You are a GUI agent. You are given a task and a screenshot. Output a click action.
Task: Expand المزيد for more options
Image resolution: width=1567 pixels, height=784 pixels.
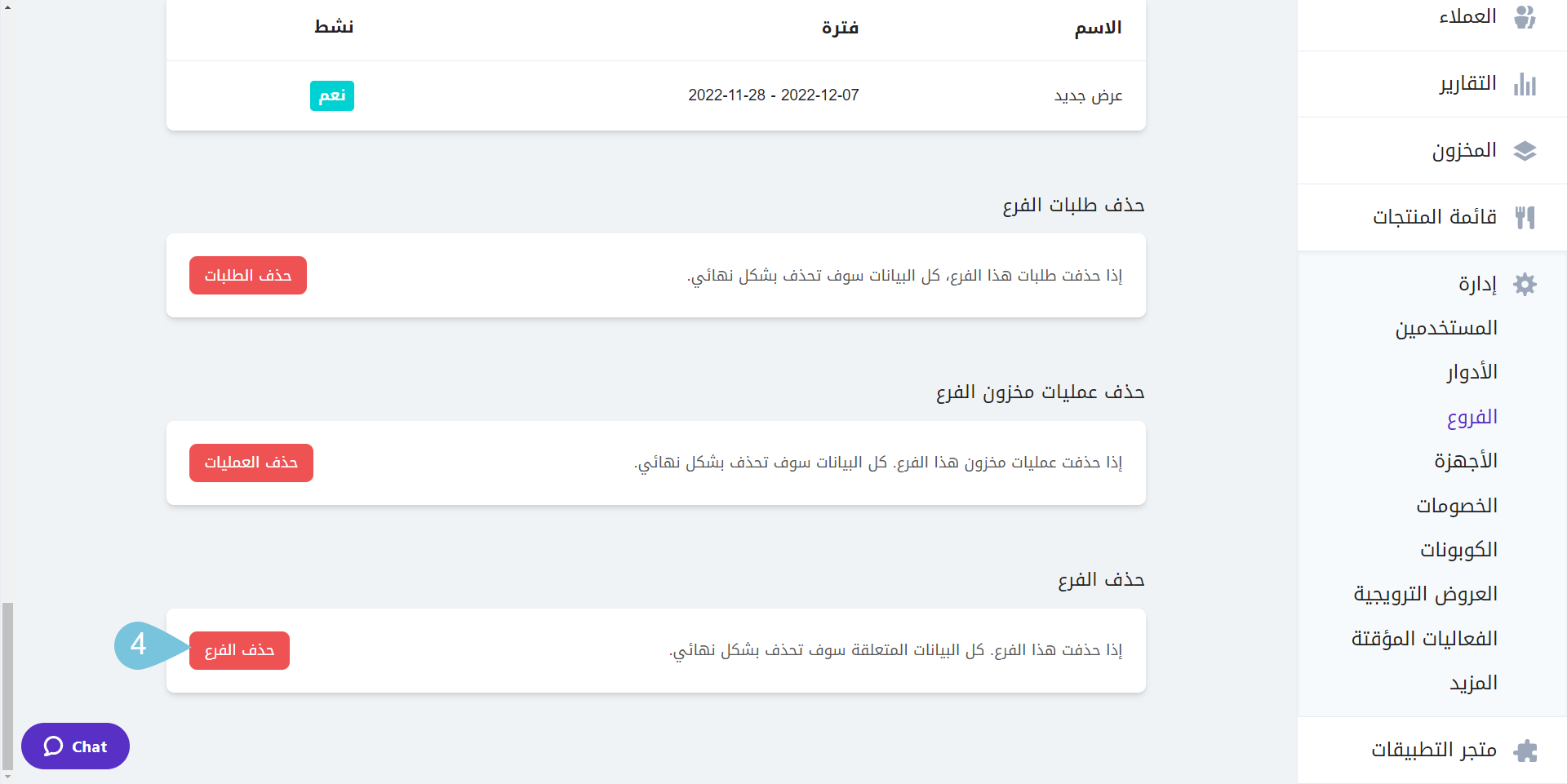(1473, 683)
